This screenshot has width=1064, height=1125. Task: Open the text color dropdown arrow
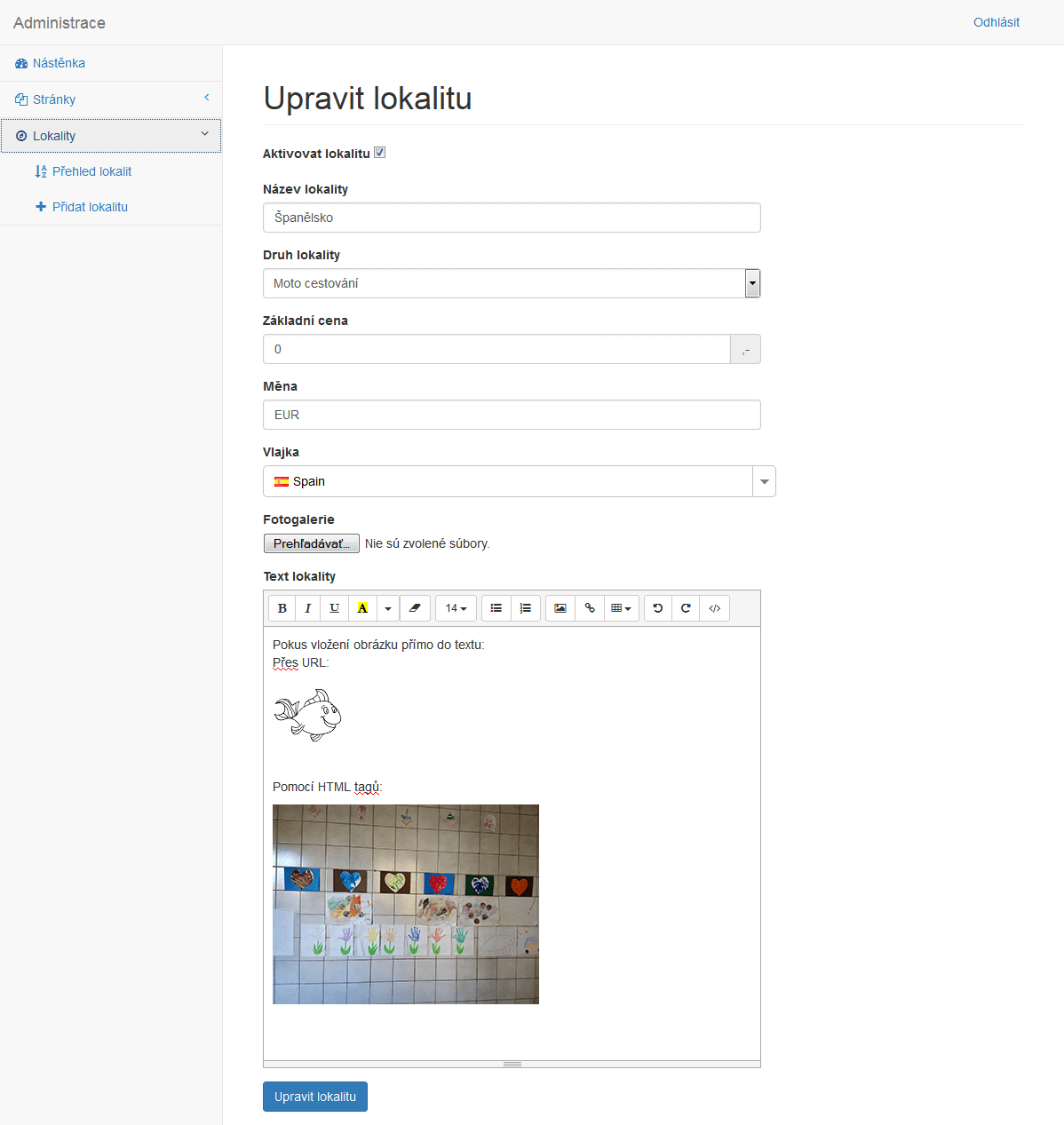(x=388, y=608)
